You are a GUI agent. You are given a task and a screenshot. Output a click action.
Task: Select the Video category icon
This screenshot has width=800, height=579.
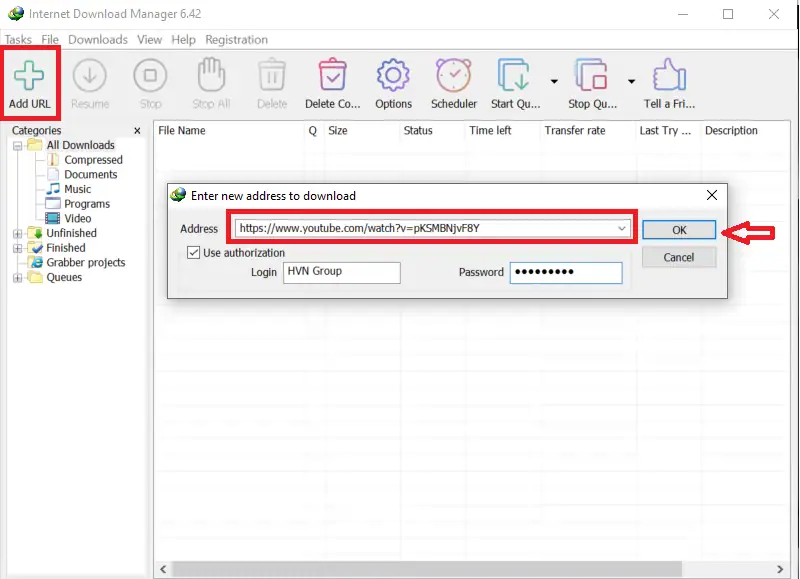(x=54, y=218)
